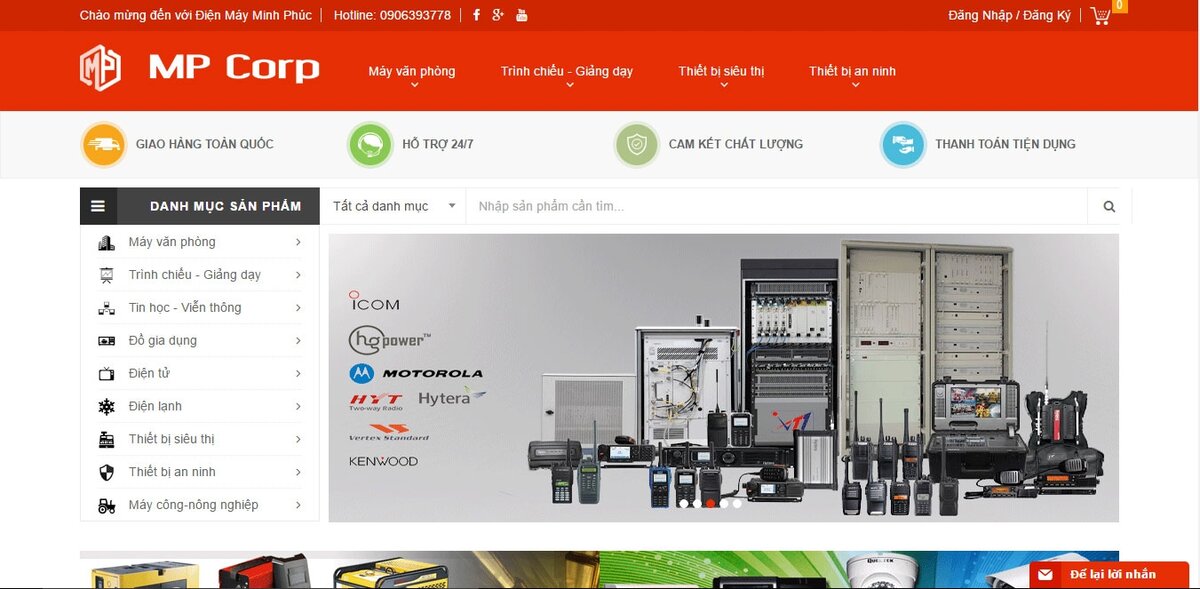Click the TV icon beside Điện tử
Viewport: 1200px width, 589px height.
(106, 374)
